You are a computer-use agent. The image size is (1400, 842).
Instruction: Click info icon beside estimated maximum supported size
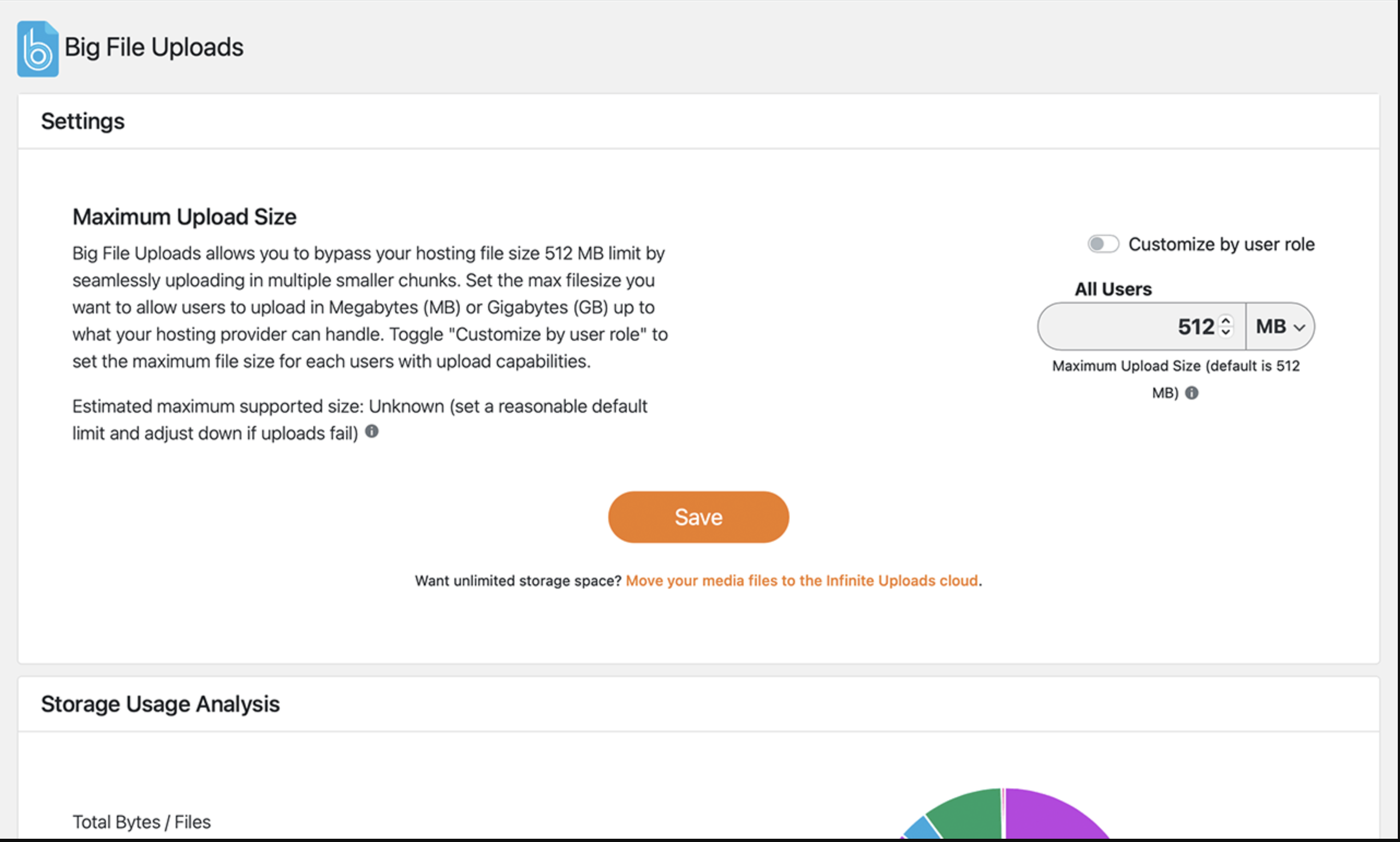(371, 432)
